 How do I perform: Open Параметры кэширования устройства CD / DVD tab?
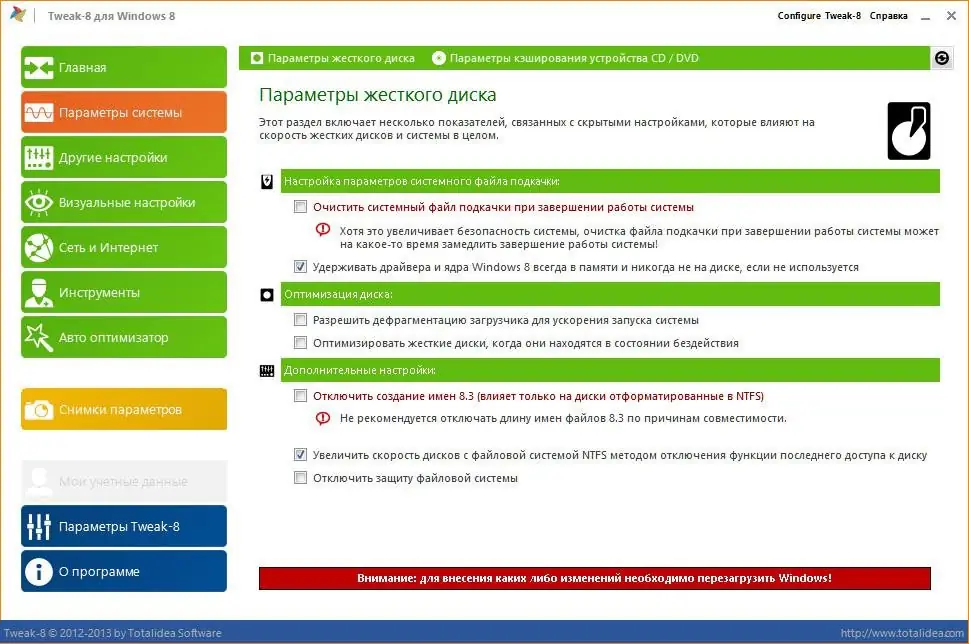(x=565, y=58)
